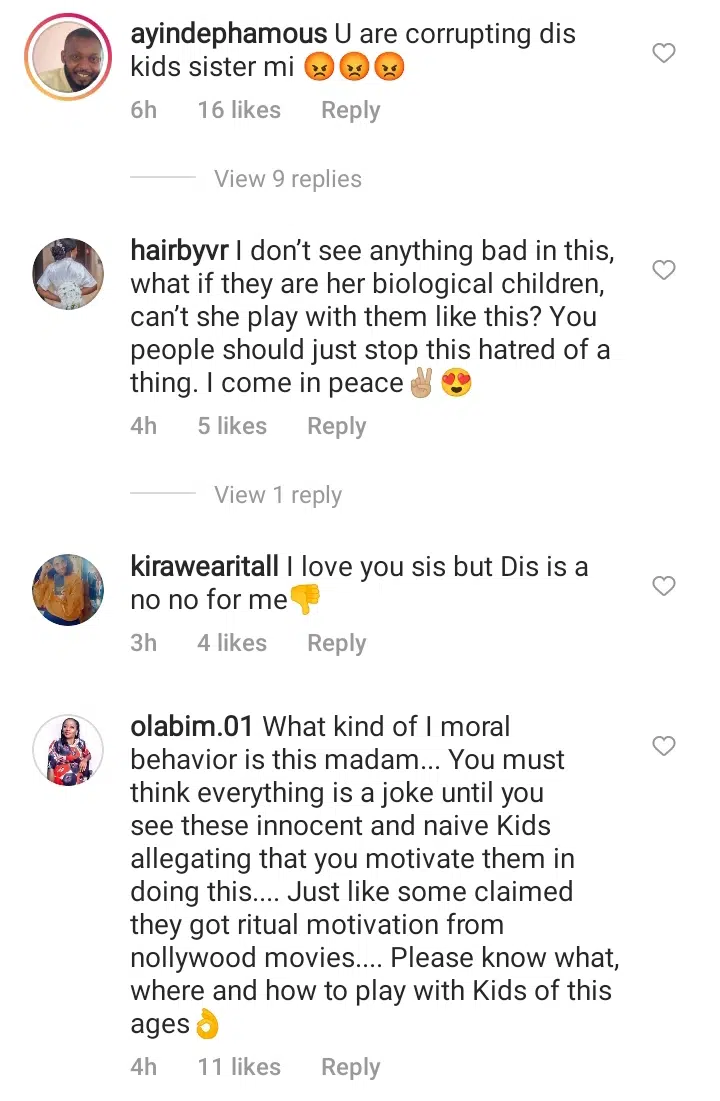Viewport: 720px width, 1101px height.
Task: Open the hairbyvr username link
Action: click(x=179, y=251)
